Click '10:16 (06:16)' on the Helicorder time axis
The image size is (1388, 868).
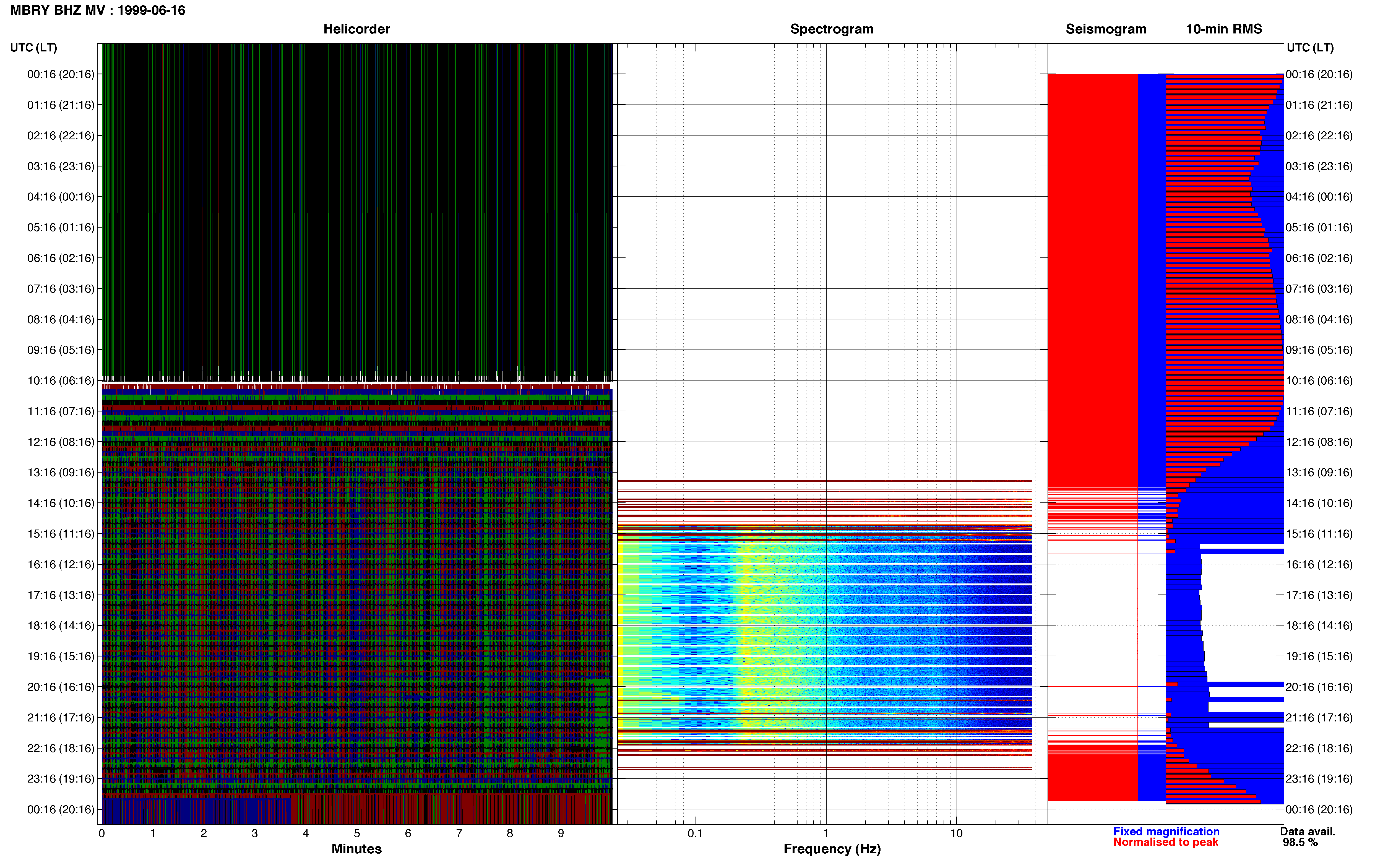[61, 380]
